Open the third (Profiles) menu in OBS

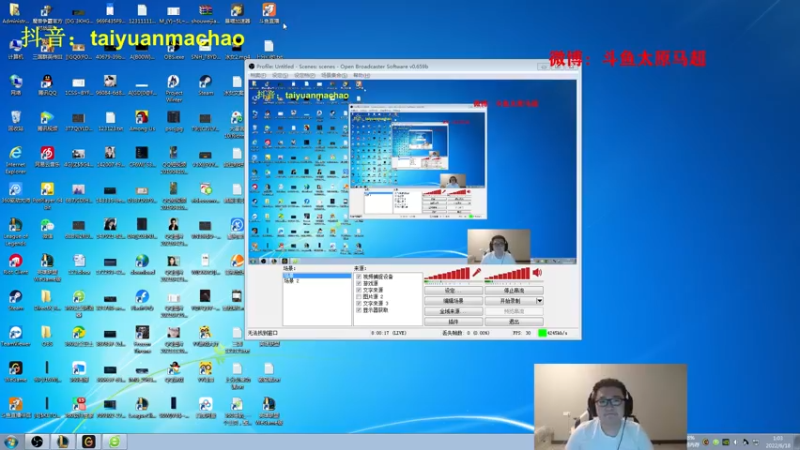coord(304,75)
